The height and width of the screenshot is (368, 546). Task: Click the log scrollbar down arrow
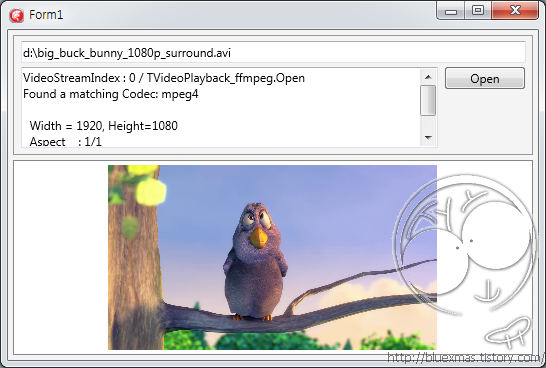(428, 138)
